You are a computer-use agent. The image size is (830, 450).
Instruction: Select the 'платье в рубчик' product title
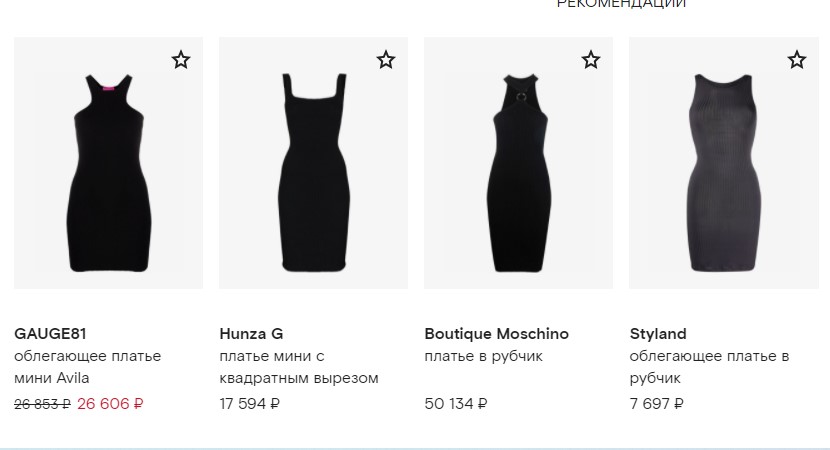pos(483,356)
